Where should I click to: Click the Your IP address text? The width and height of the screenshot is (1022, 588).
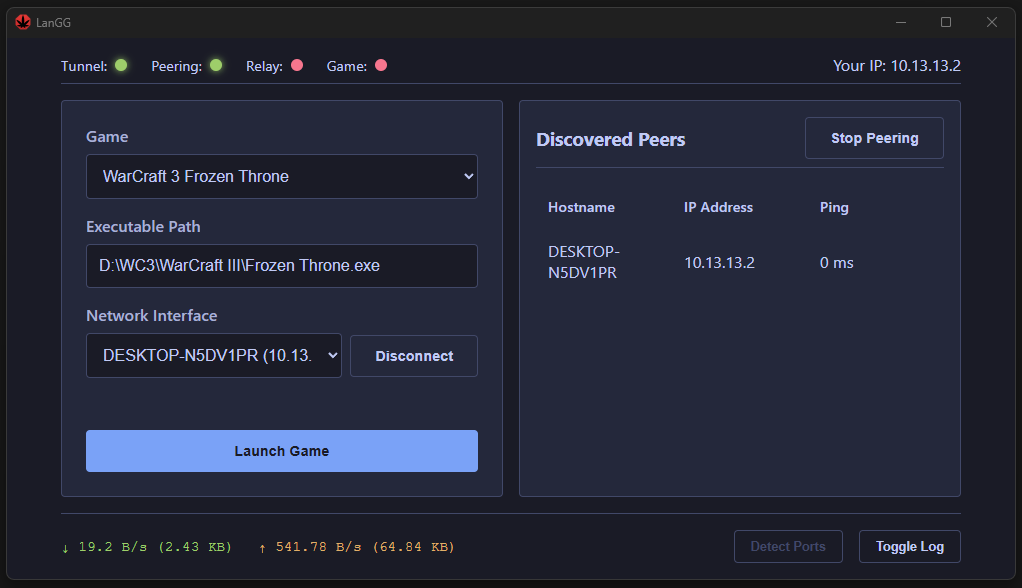[x=896, y=66]
